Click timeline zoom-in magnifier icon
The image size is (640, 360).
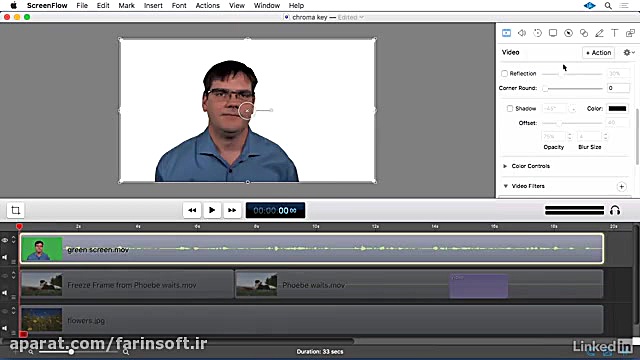[x=126, y=351]
